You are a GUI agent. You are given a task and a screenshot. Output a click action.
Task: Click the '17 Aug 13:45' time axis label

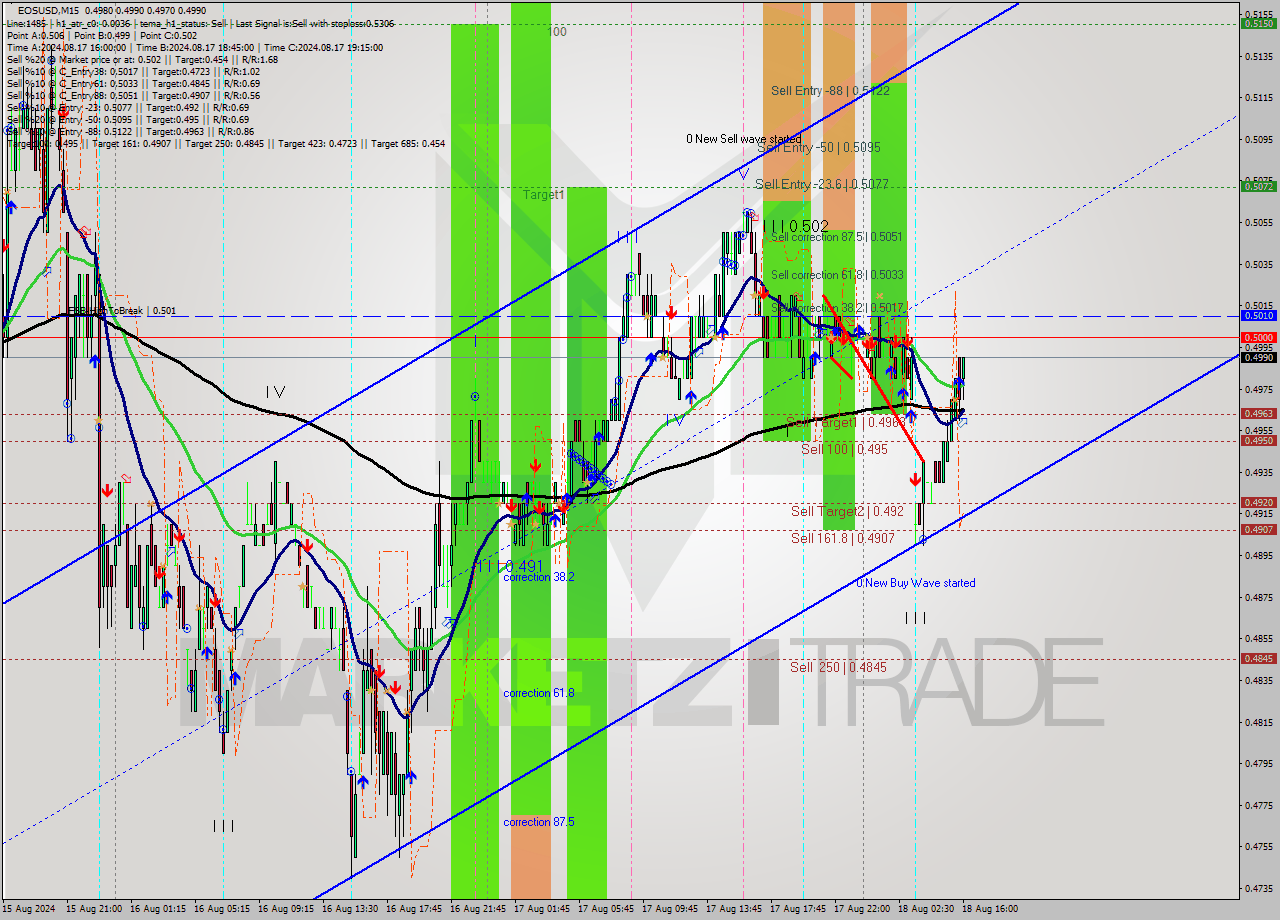tap(734, 909)
